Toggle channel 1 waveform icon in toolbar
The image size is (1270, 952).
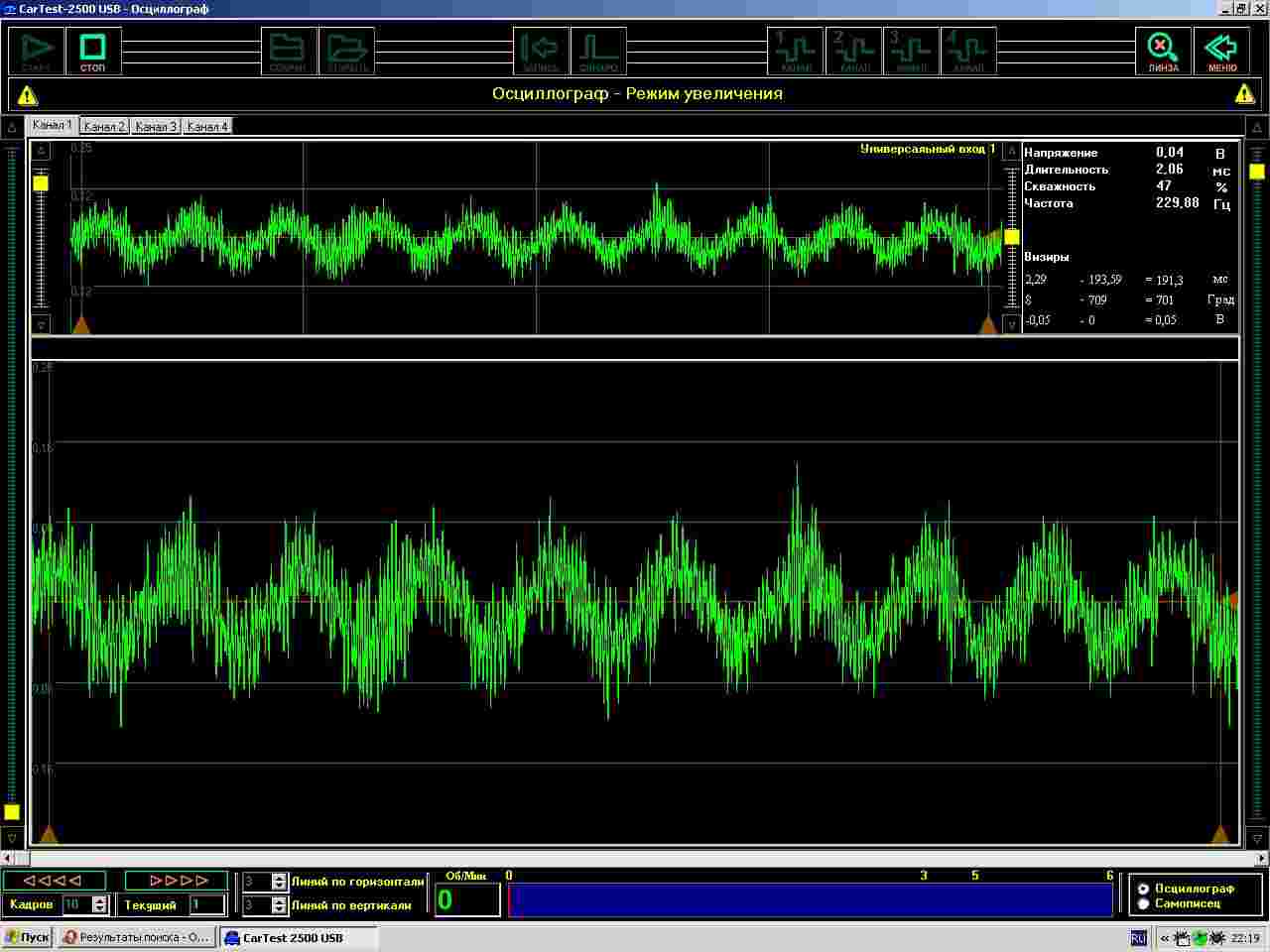[x=796, y=51]
